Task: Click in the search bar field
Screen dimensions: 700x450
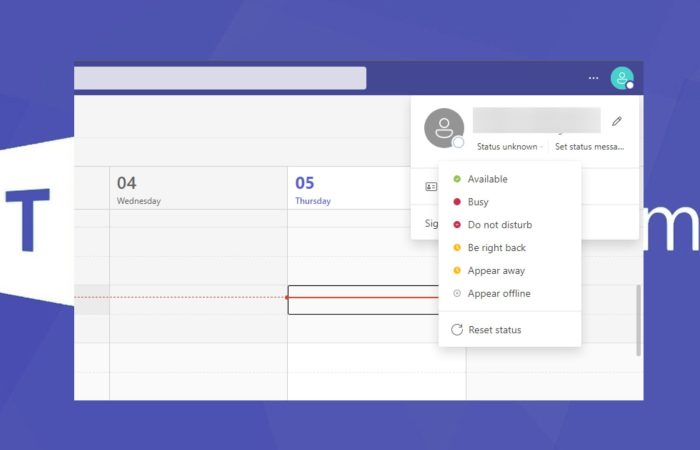Action: [x=220, y=78]
